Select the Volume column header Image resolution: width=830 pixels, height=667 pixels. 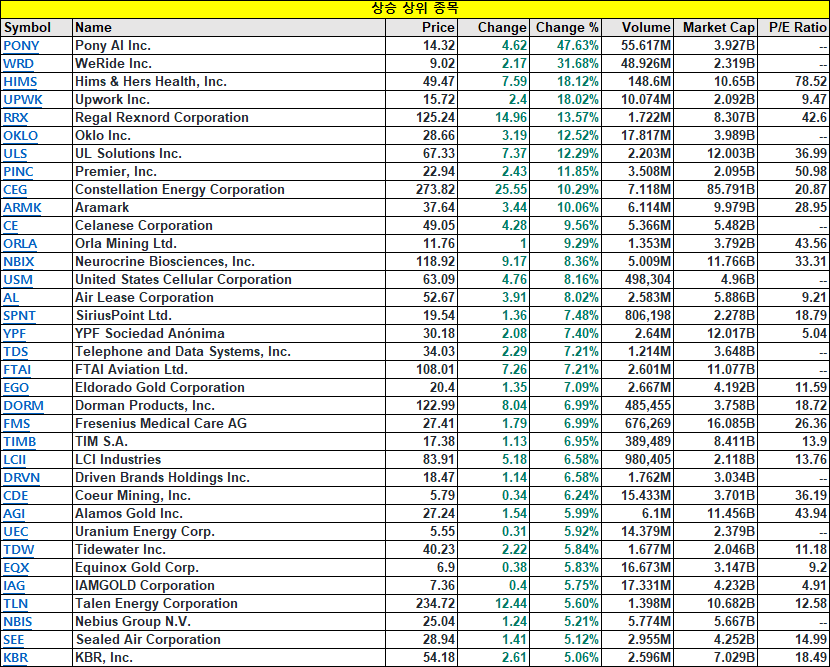point(637,28)
